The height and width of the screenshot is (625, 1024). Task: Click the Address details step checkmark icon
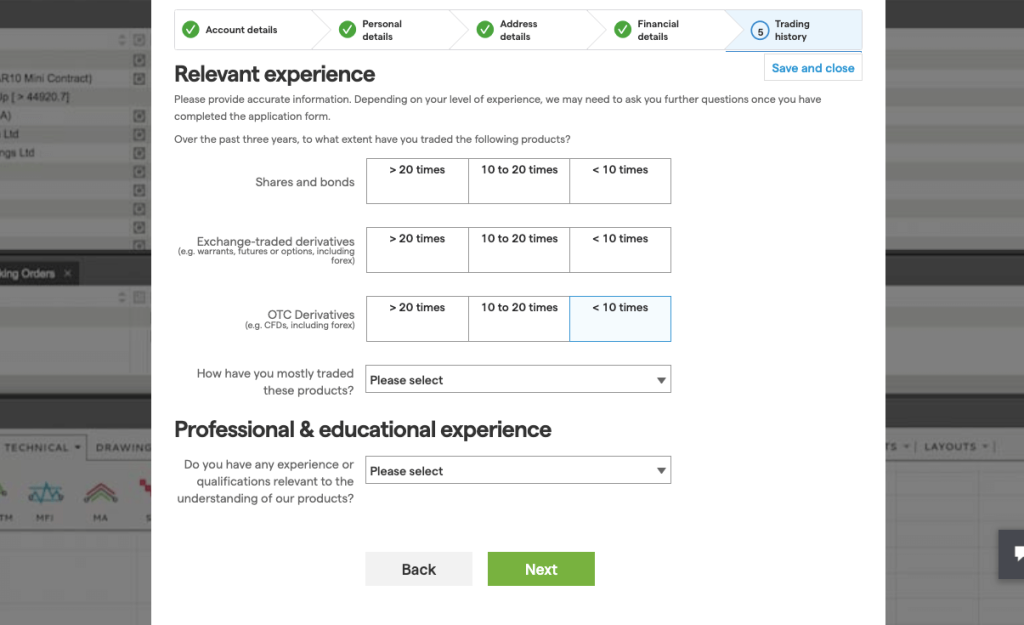(485, 30)
